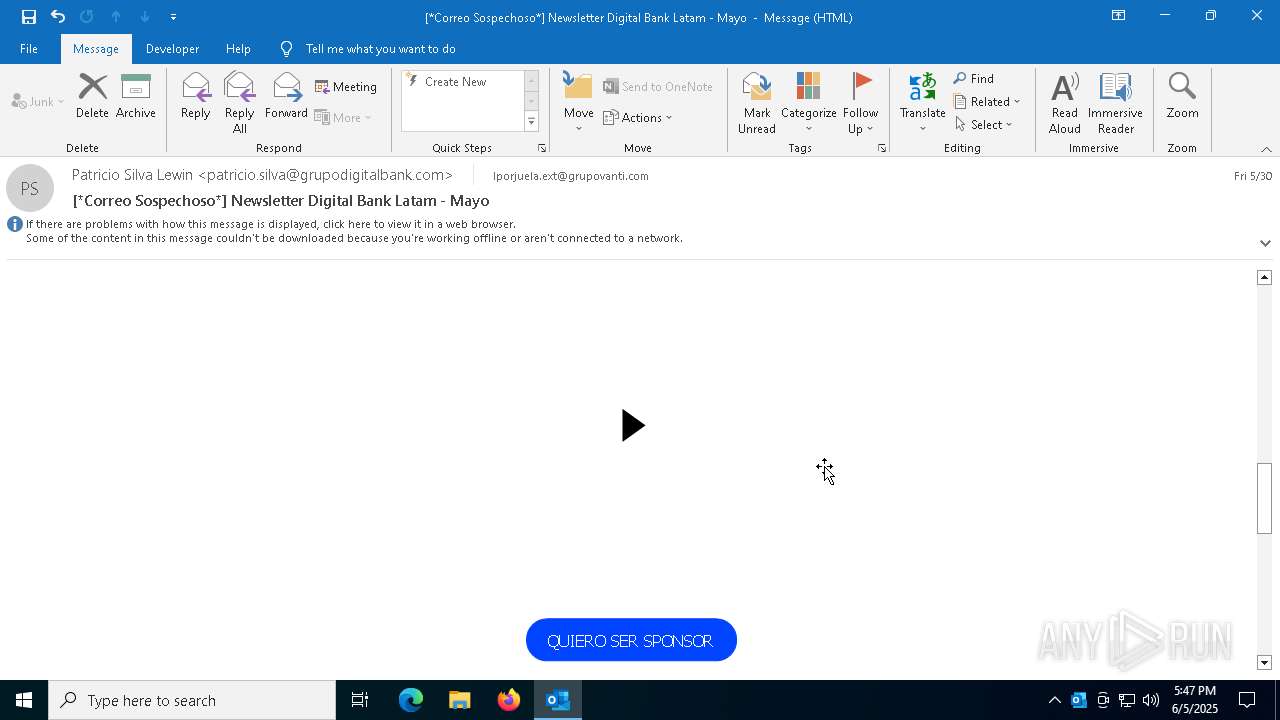Open the Follow Up flag menu
This screenshot has width=1280, height=720.
(x=860, y=103)
